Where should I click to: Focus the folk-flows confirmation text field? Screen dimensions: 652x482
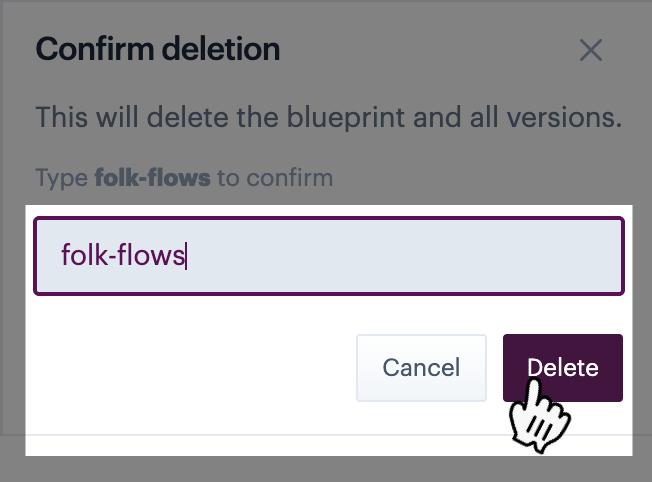pyautogui.click(x=329, y=256)
